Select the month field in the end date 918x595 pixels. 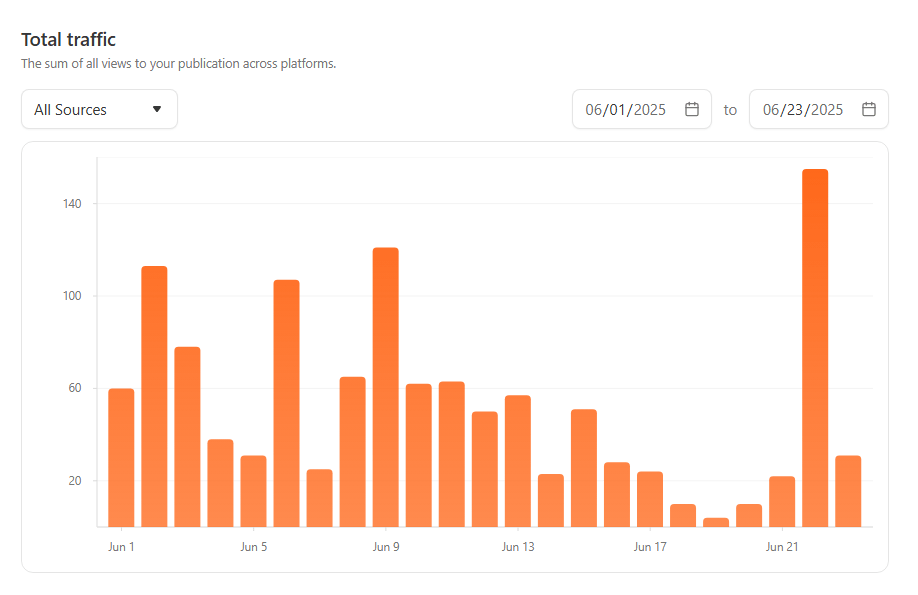coord(772,110)
